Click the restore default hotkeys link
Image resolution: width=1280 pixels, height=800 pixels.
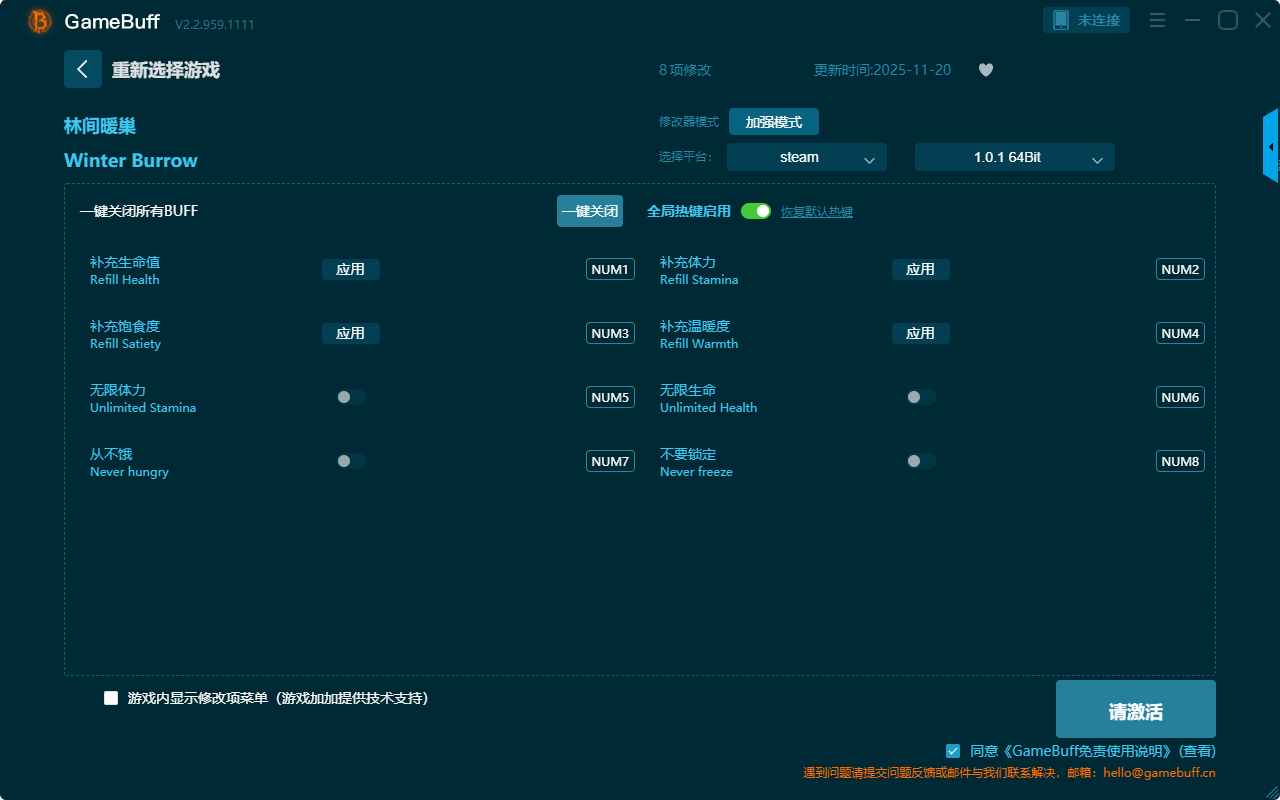816,212
